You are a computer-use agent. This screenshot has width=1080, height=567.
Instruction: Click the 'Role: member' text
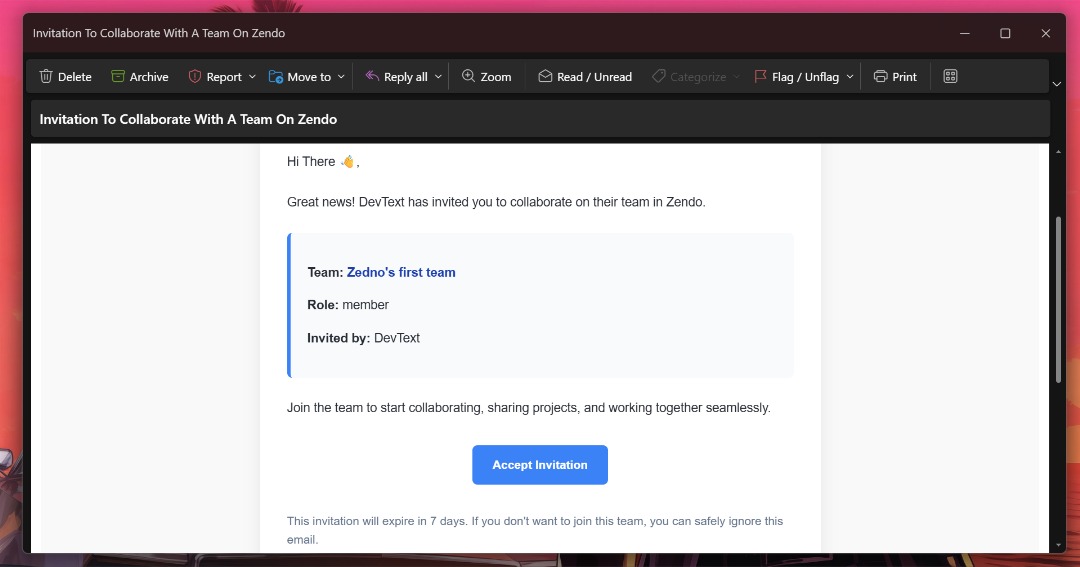coord(348,305)
